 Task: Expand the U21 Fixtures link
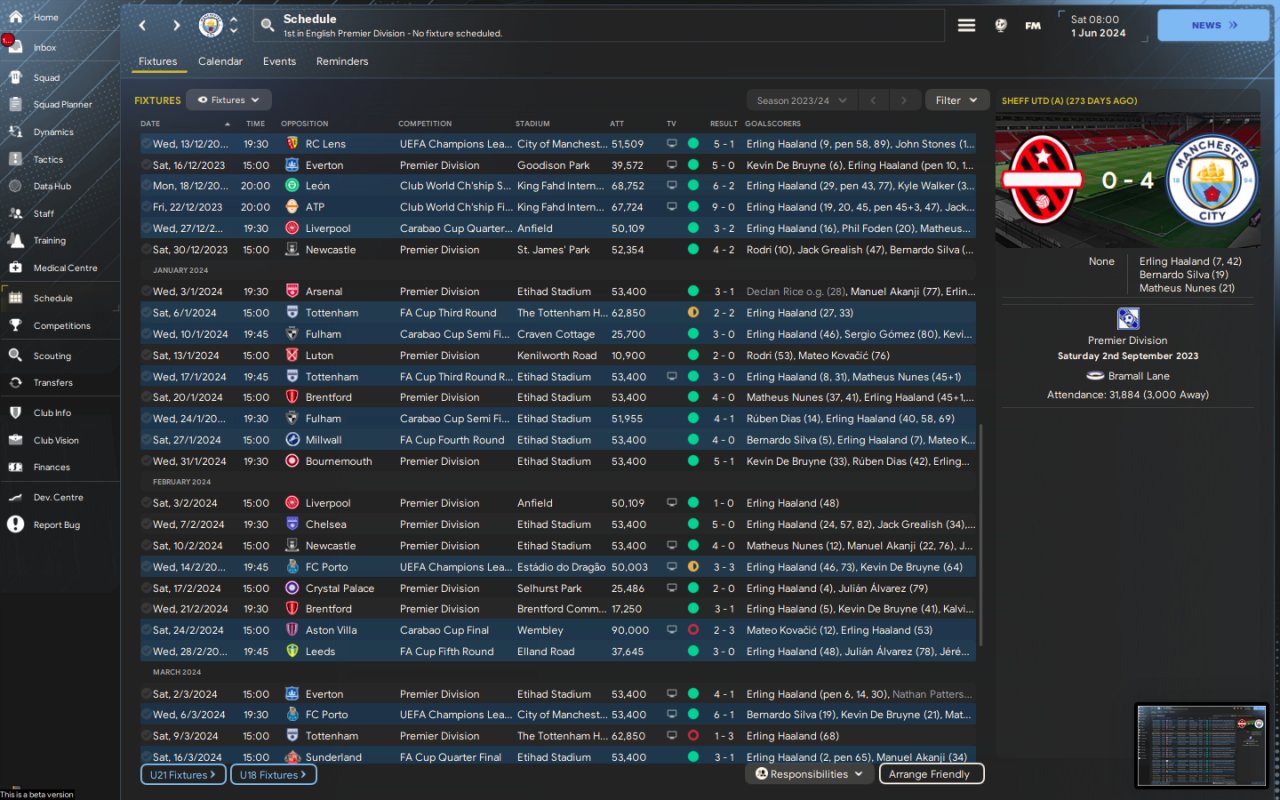(x=184, y=774)
